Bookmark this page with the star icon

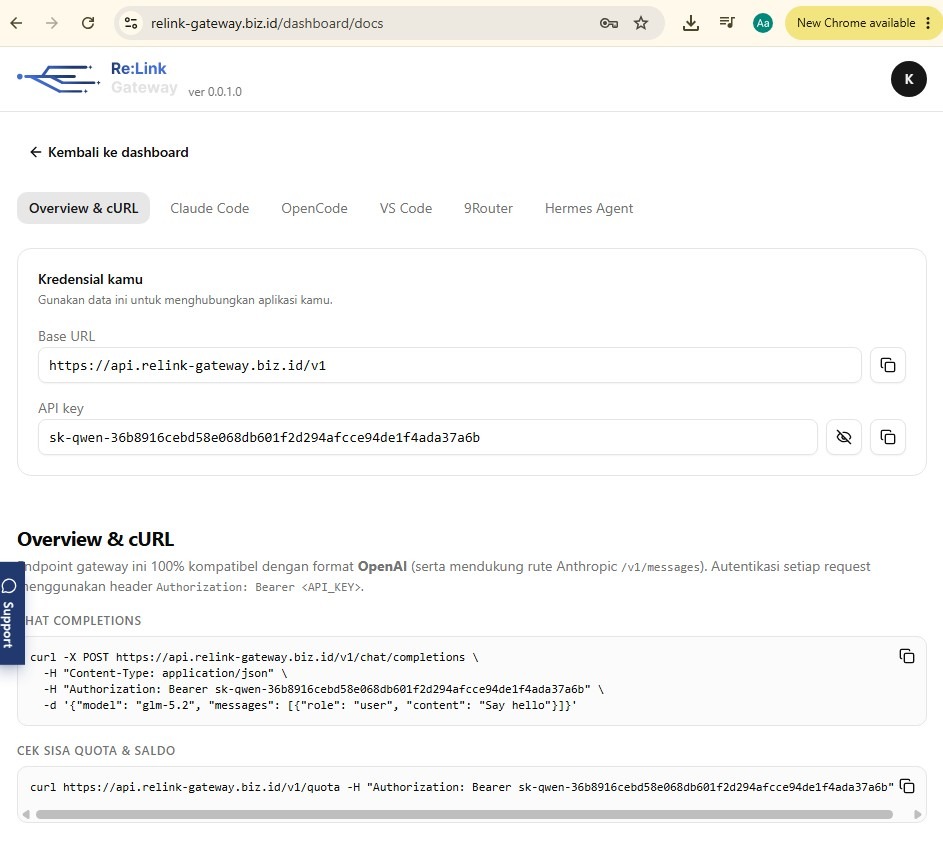641,23
